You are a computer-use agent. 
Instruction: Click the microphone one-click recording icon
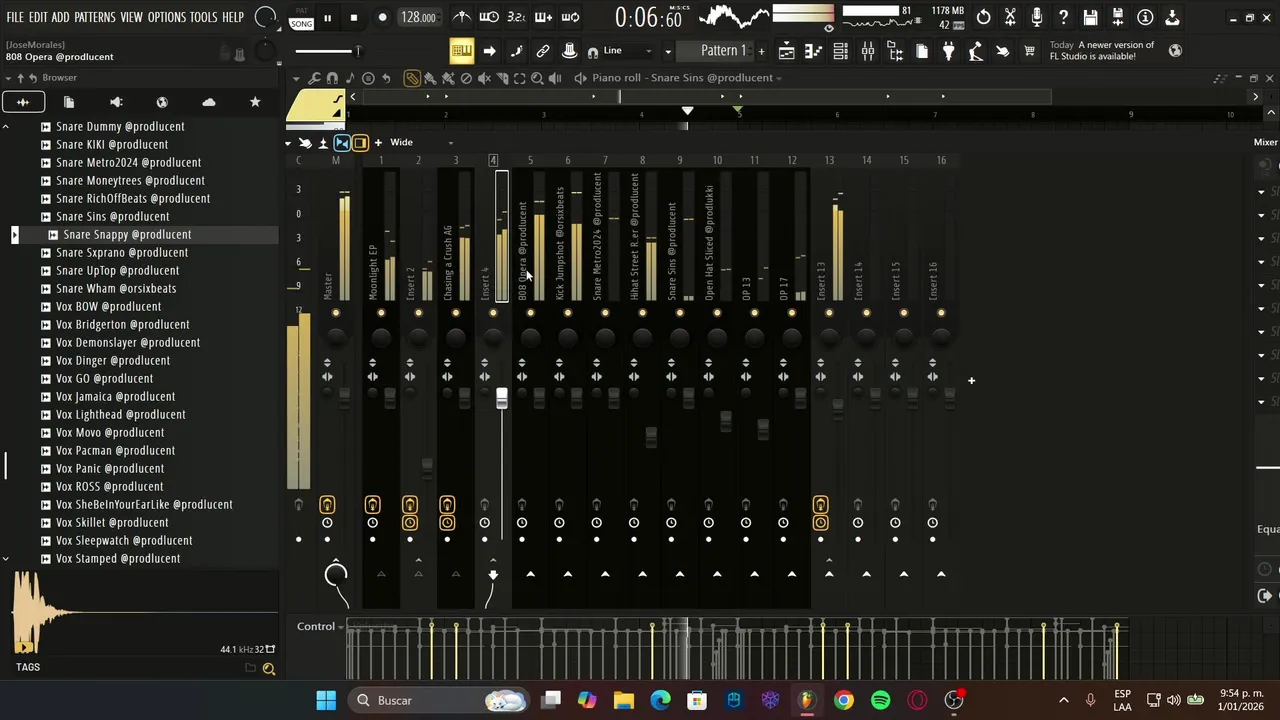[x=1037, y=17]
